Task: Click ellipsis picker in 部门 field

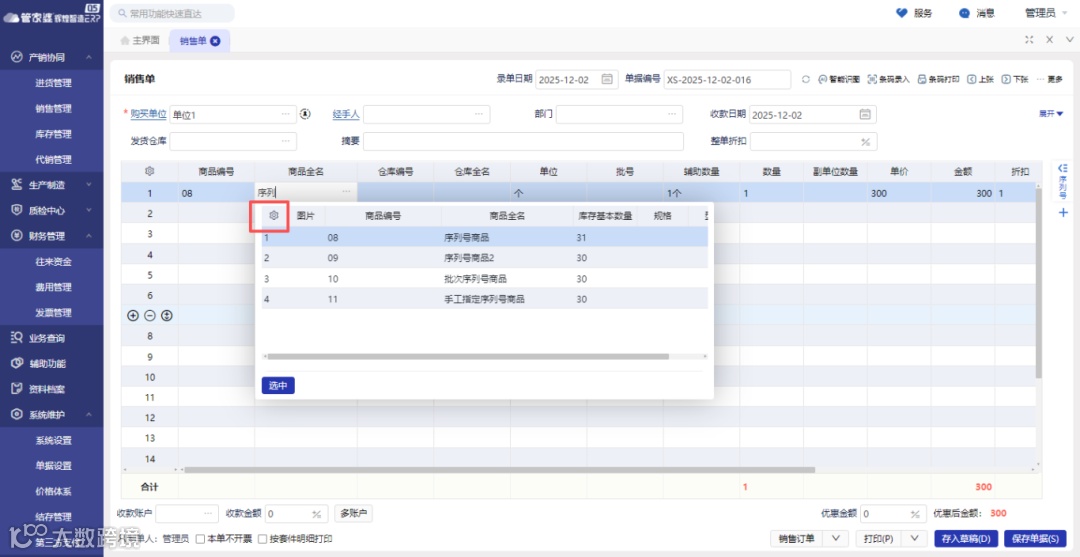Action: coord(672,114)
